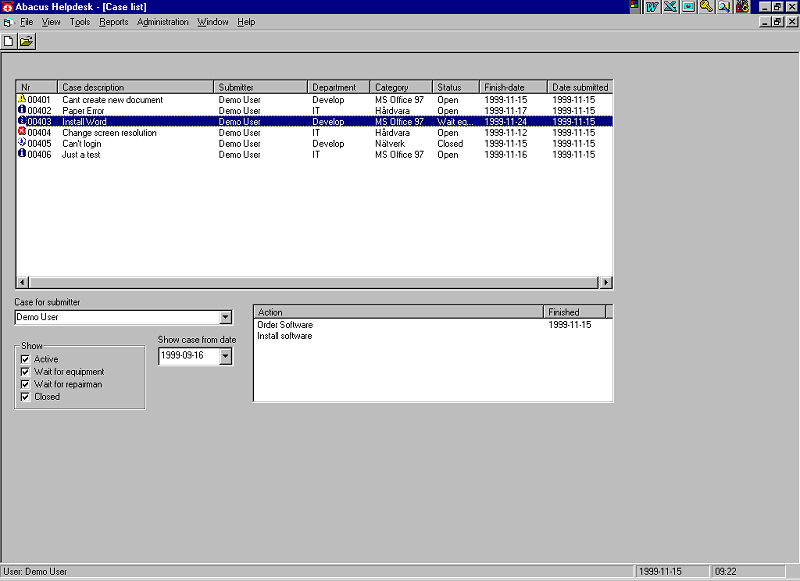The height and width of the screenshot is (581, 800).
Task: Click the case list left scroll arrow
Action: pos(22,282)
